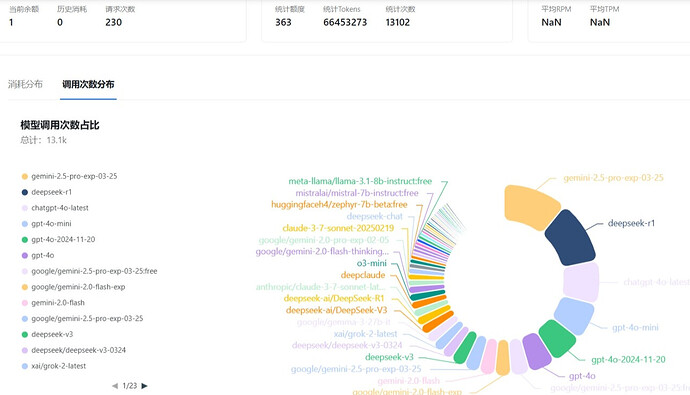Toggle gpt-4o-2024-11-20 legend entry
The height and width of the screenshot is (395, 690).
(58, 240)
